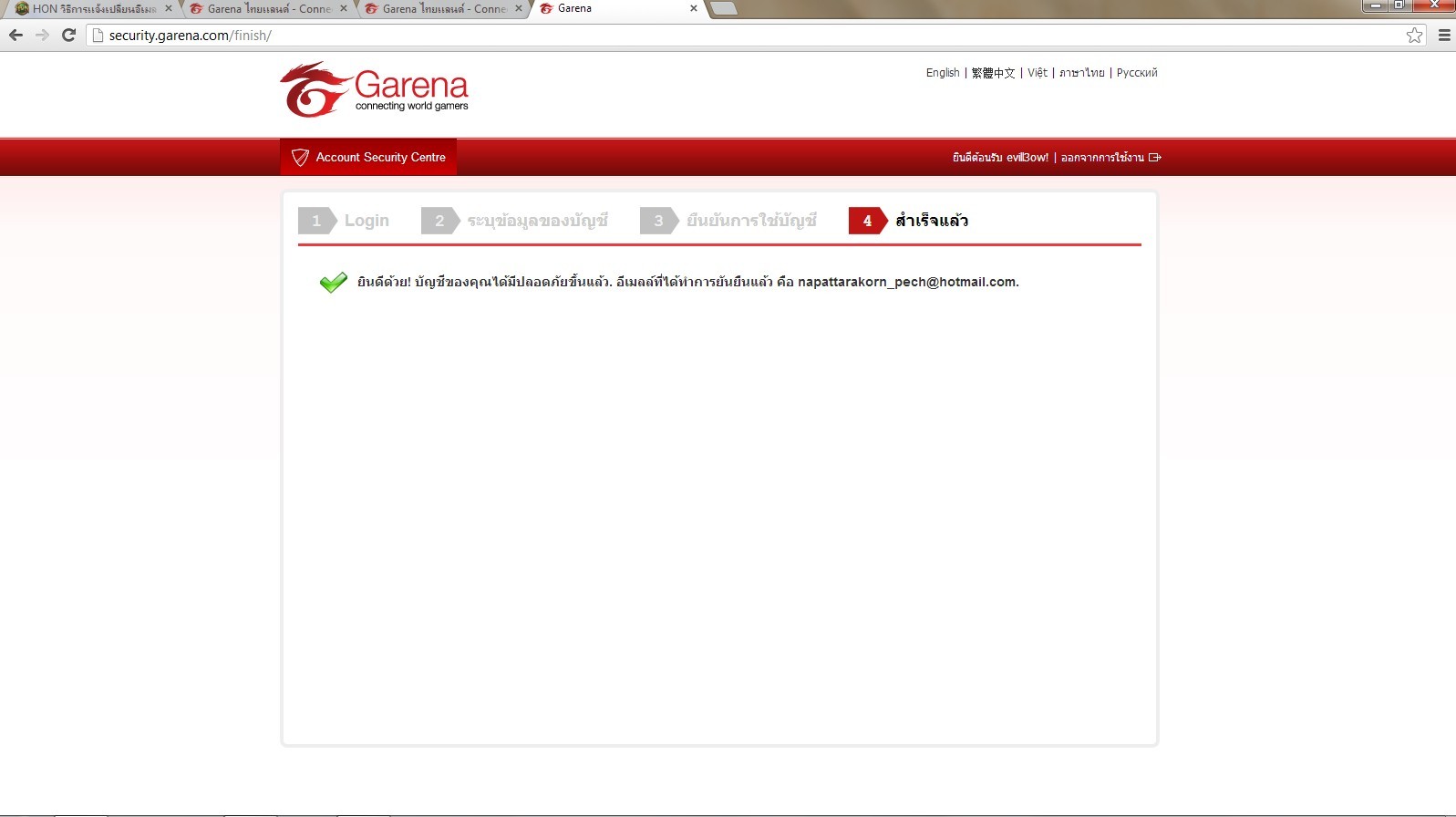The image size is (1456, 817).
Task: Close the active Garena tab
Action: [x=694, y=8]
